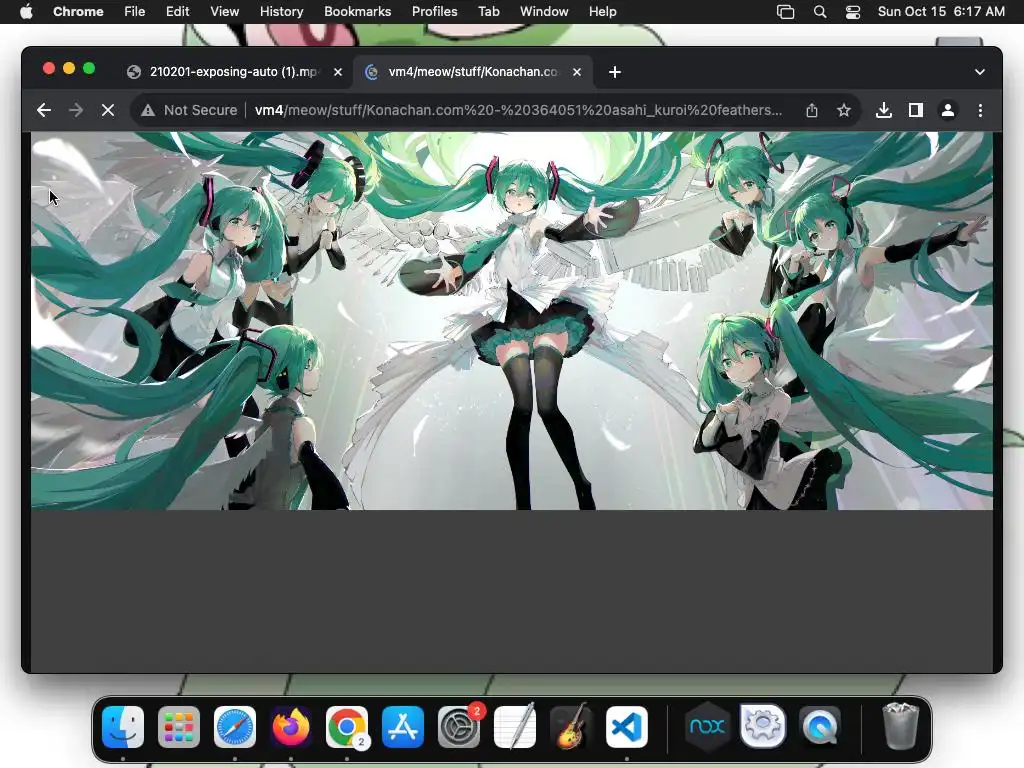Open the Chrome profile menu
This screenshot has width=1024, height=768.
tap(948, 110)
